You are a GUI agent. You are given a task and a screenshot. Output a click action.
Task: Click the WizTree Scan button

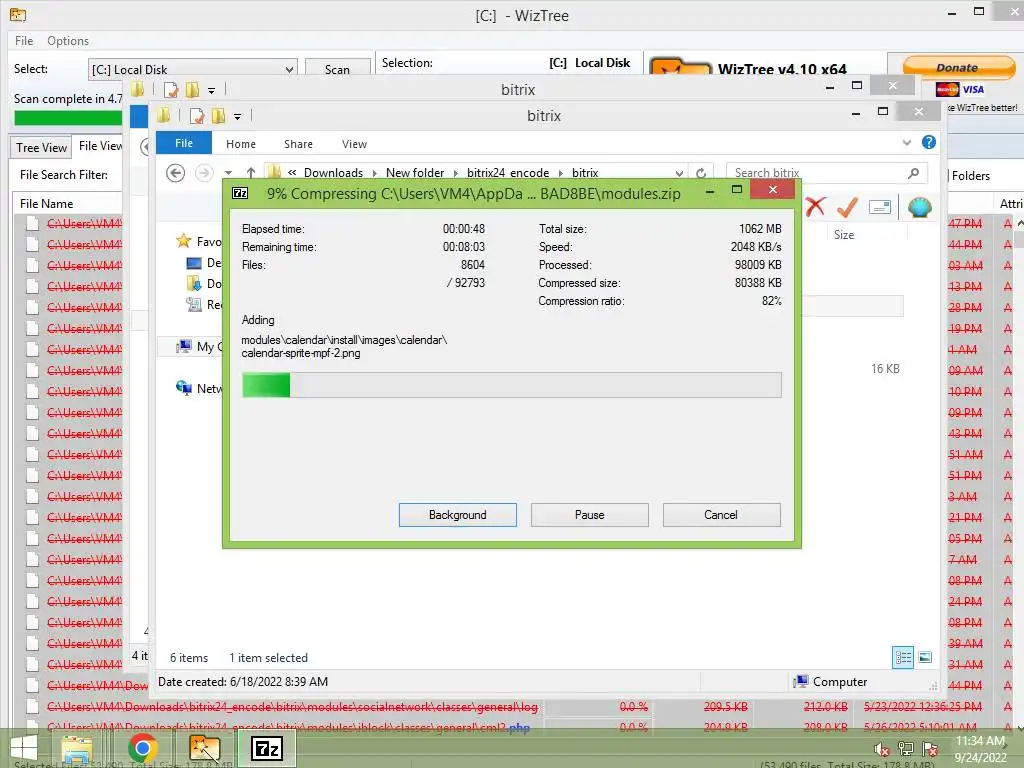[338, 69]
